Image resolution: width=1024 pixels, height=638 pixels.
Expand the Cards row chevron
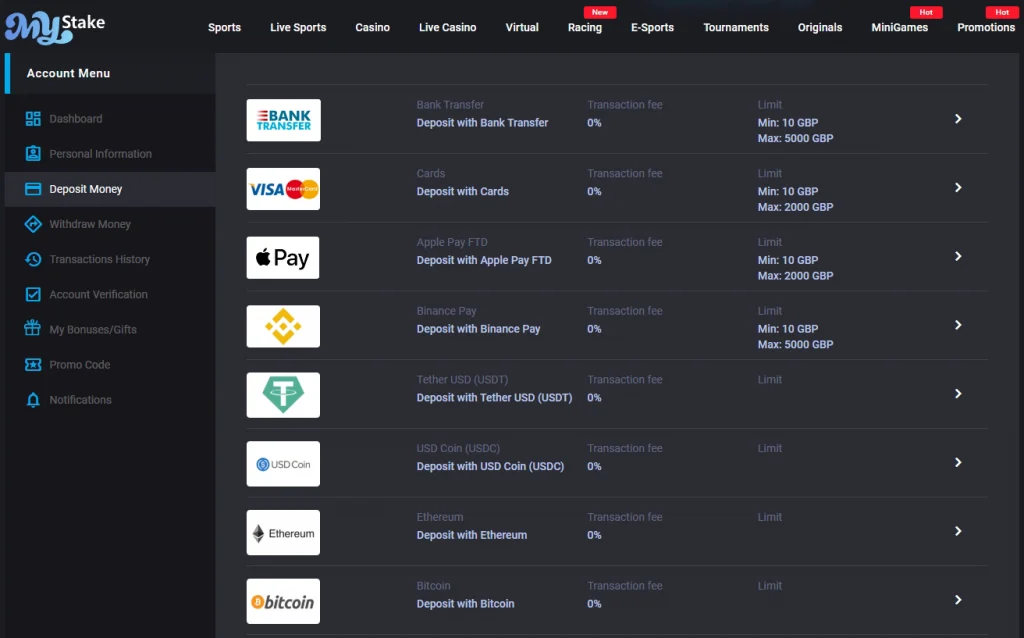[x=958, y=187]
